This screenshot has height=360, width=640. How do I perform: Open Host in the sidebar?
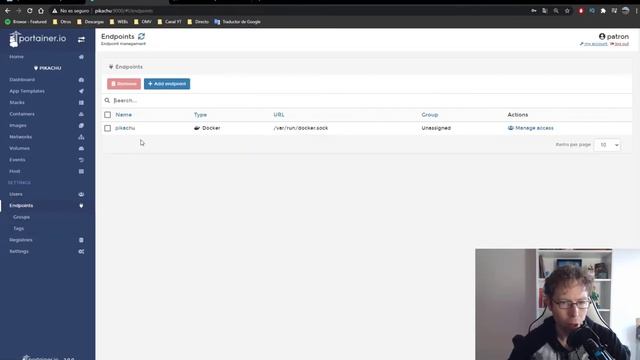click(x=15, y=171)
